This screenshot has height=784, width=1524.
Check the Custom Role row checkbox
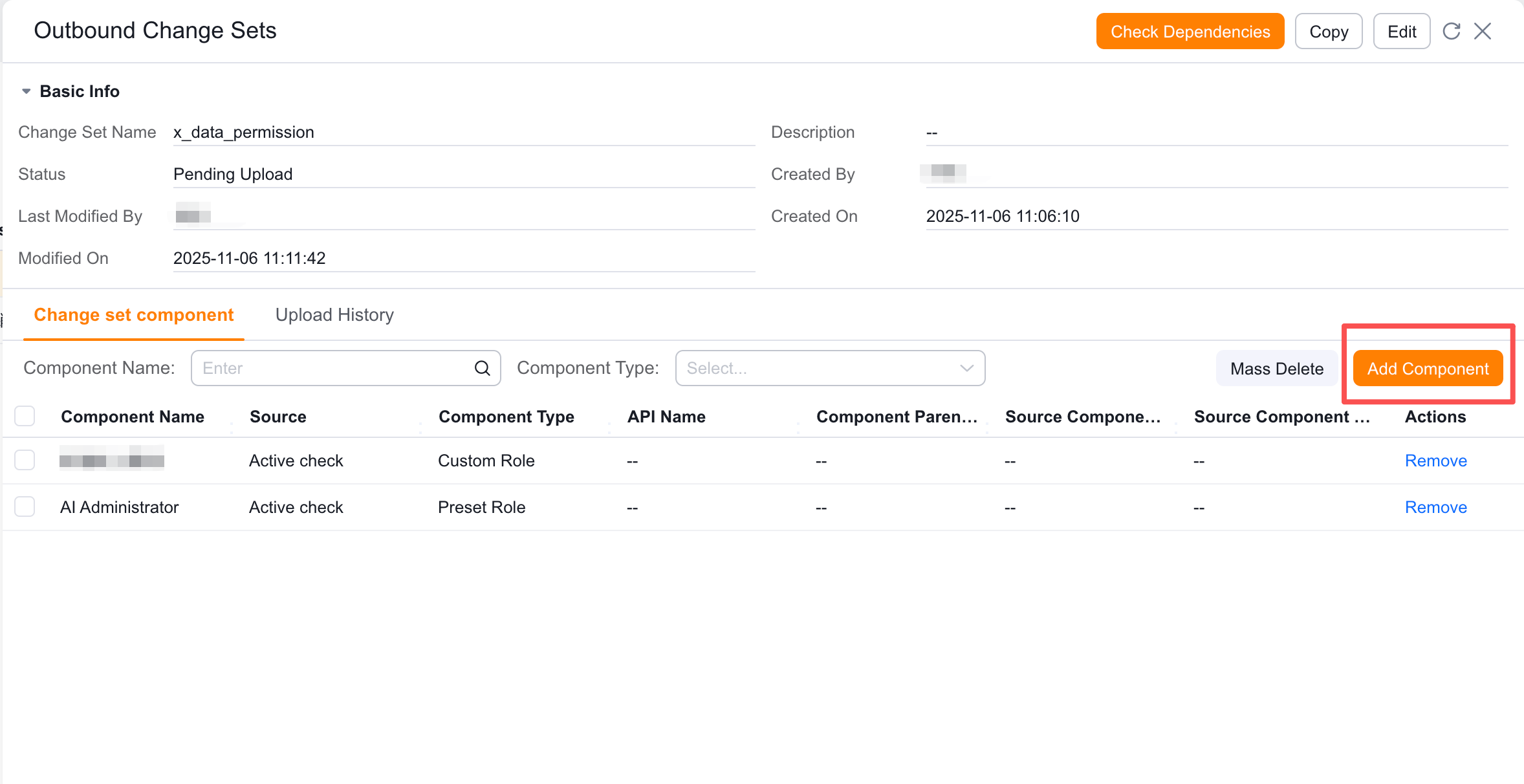pos(25,460)
